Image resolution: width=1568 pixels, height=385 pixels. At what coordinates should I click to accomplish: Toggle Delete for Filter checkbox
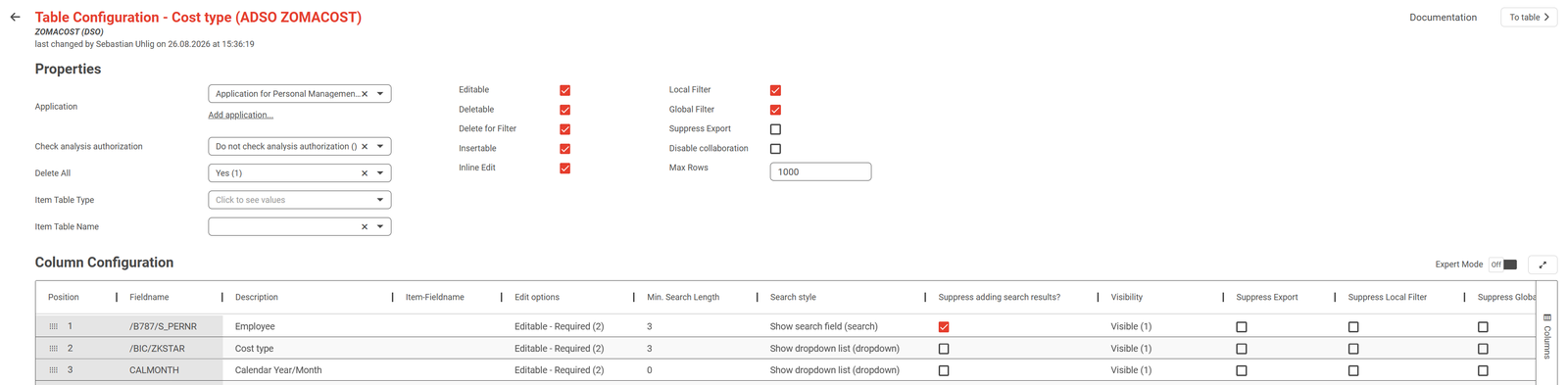(x=565, y=129)
